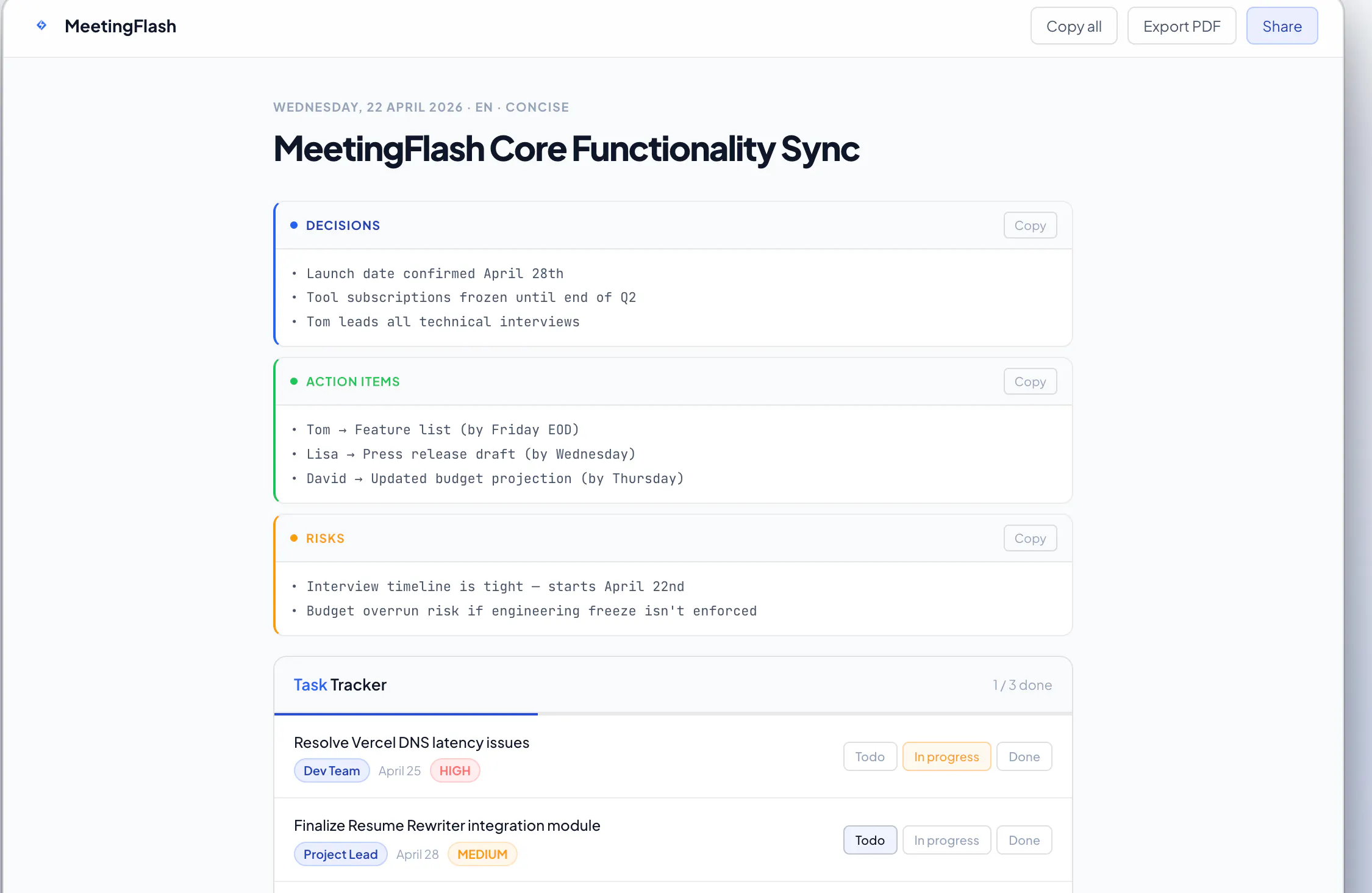Click the 'Resolve Vercel DNS latency issues' title
The height and width of the screenshot is (893, 1372).
pyautogui.click(x=412, y=742)
